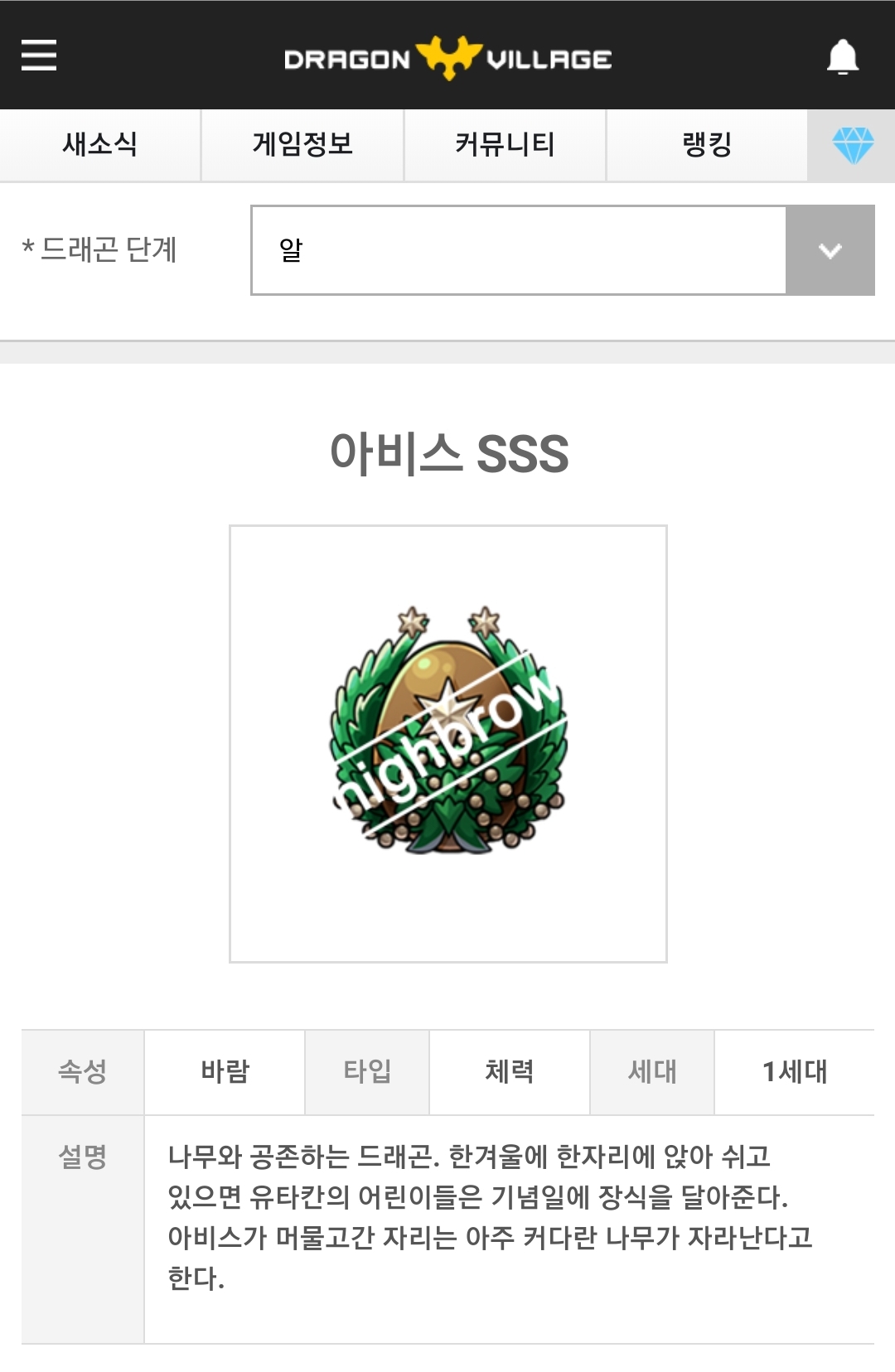Viewport: 895px width, 1372px height.
Task: Tap the 타입 header cell
Action: click(x=367, y=1071)
